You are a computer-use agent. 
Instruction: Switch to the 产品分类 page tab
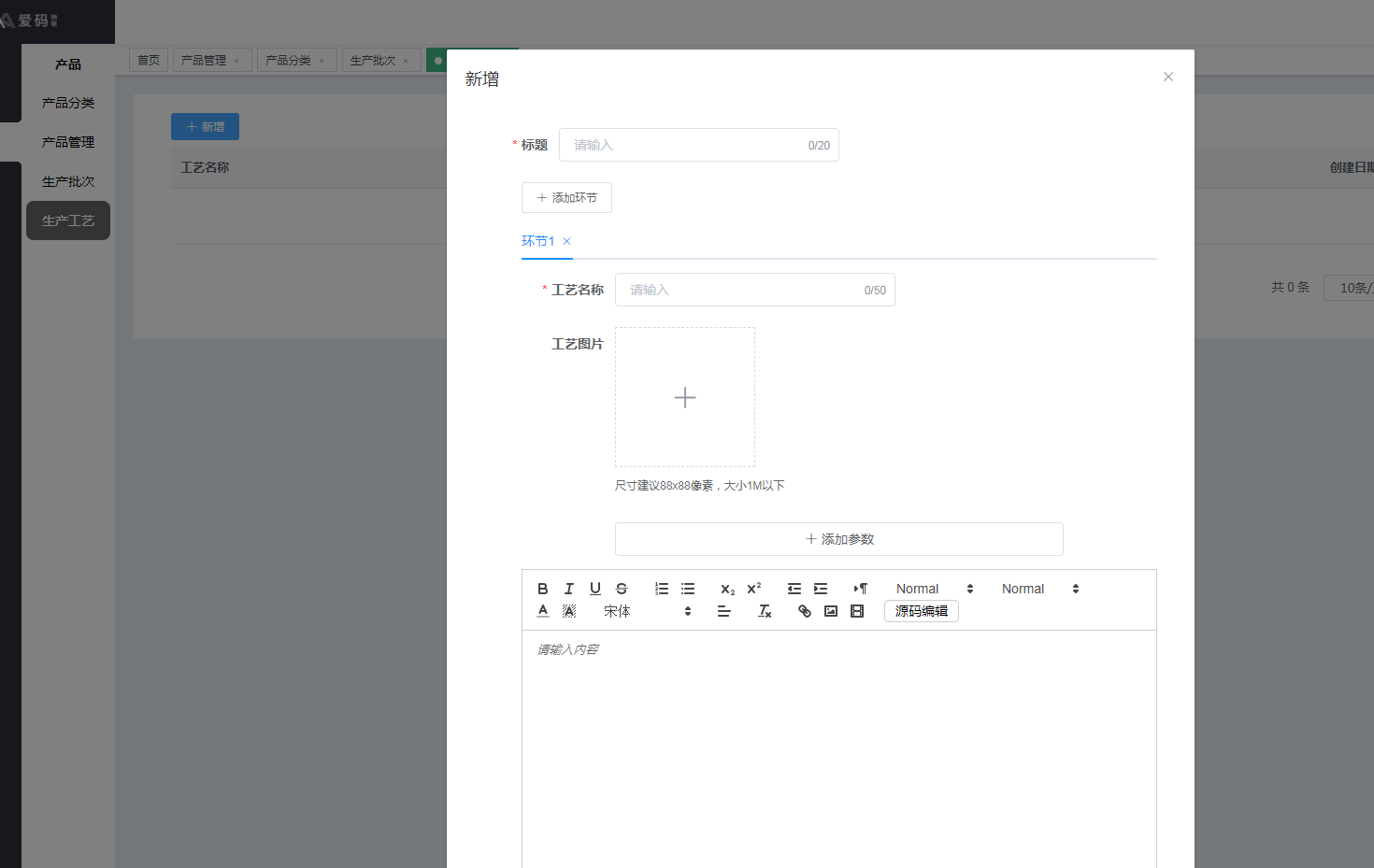tap(288, 60)
